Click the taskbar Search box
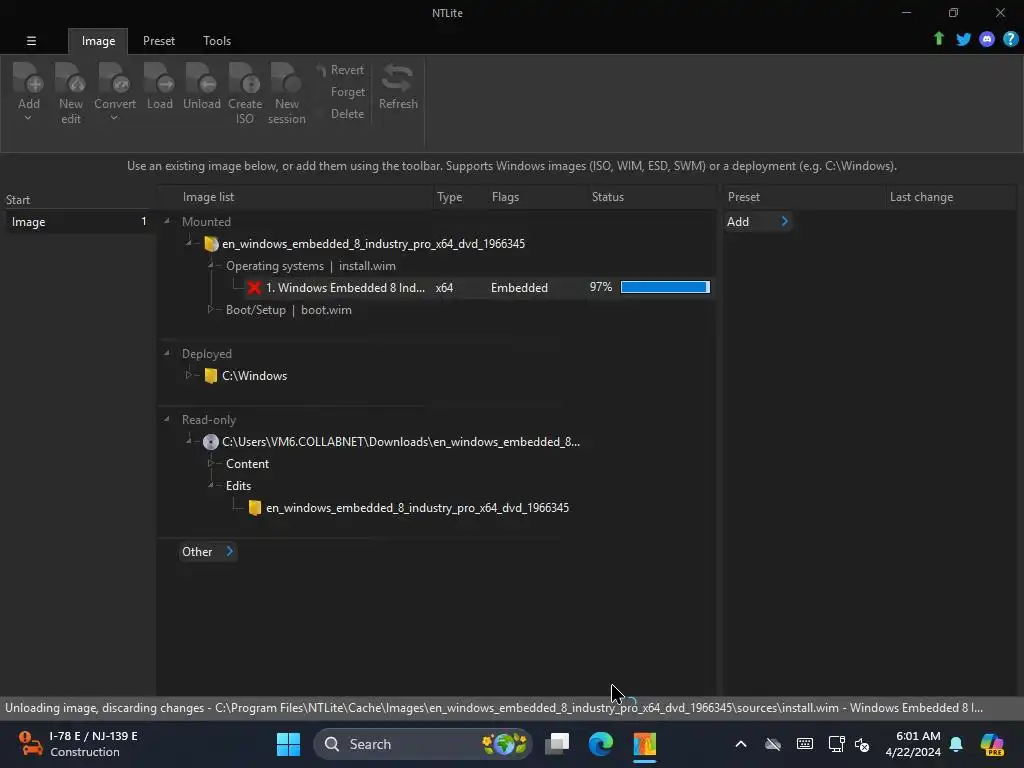The width and height of the screenshot is (1024, 768). (423, 744)
